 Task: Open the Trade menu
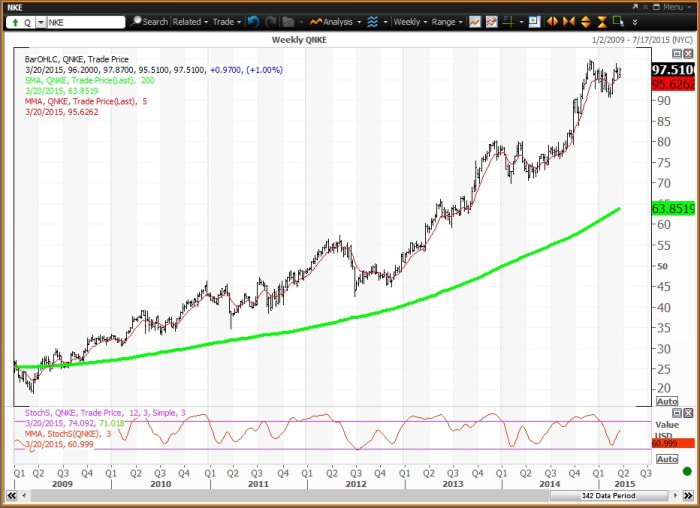[225, 21]
